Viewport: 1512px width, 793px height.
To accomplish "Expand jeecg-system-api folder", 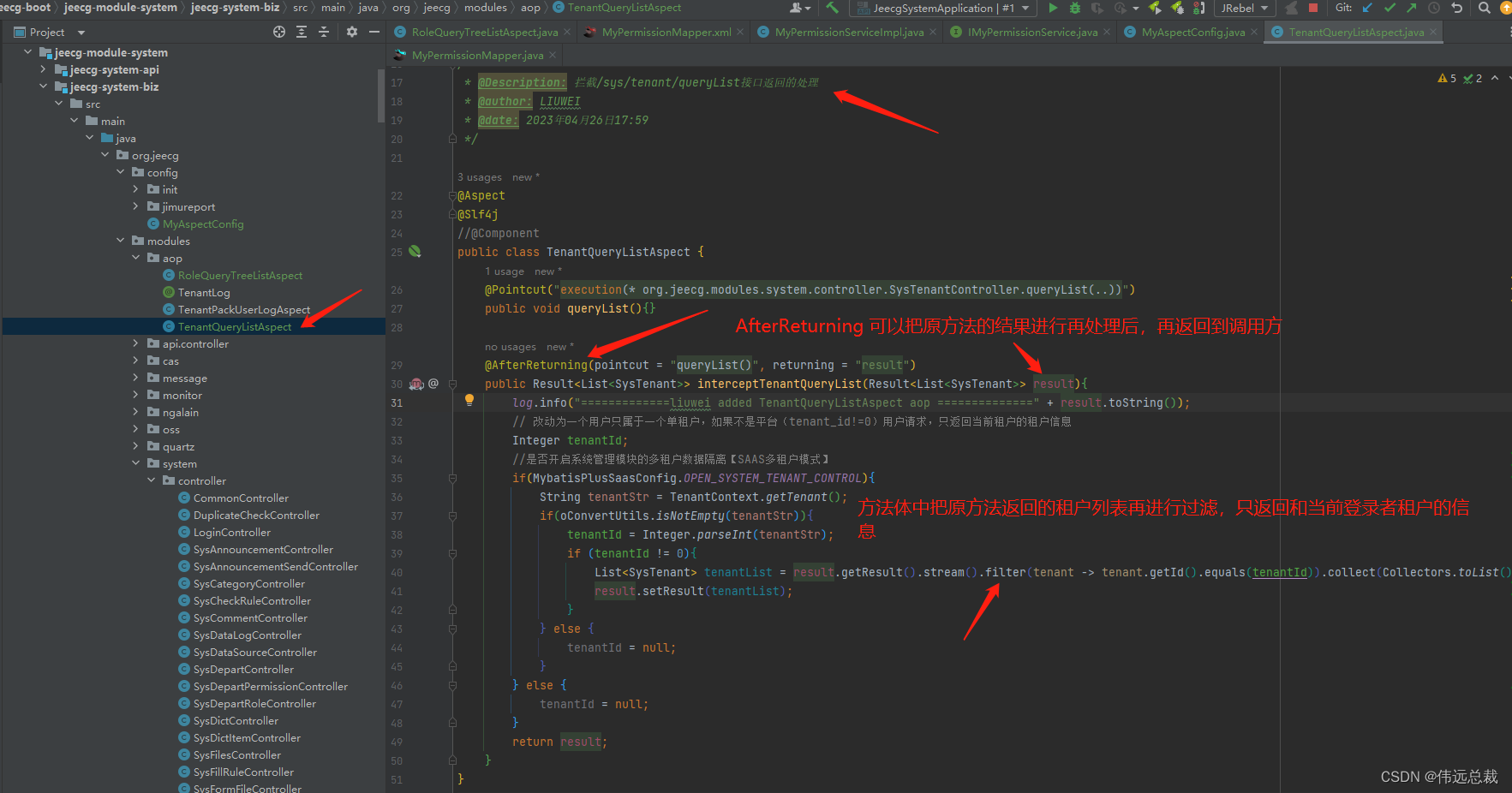I will click(x=44, y=69).
